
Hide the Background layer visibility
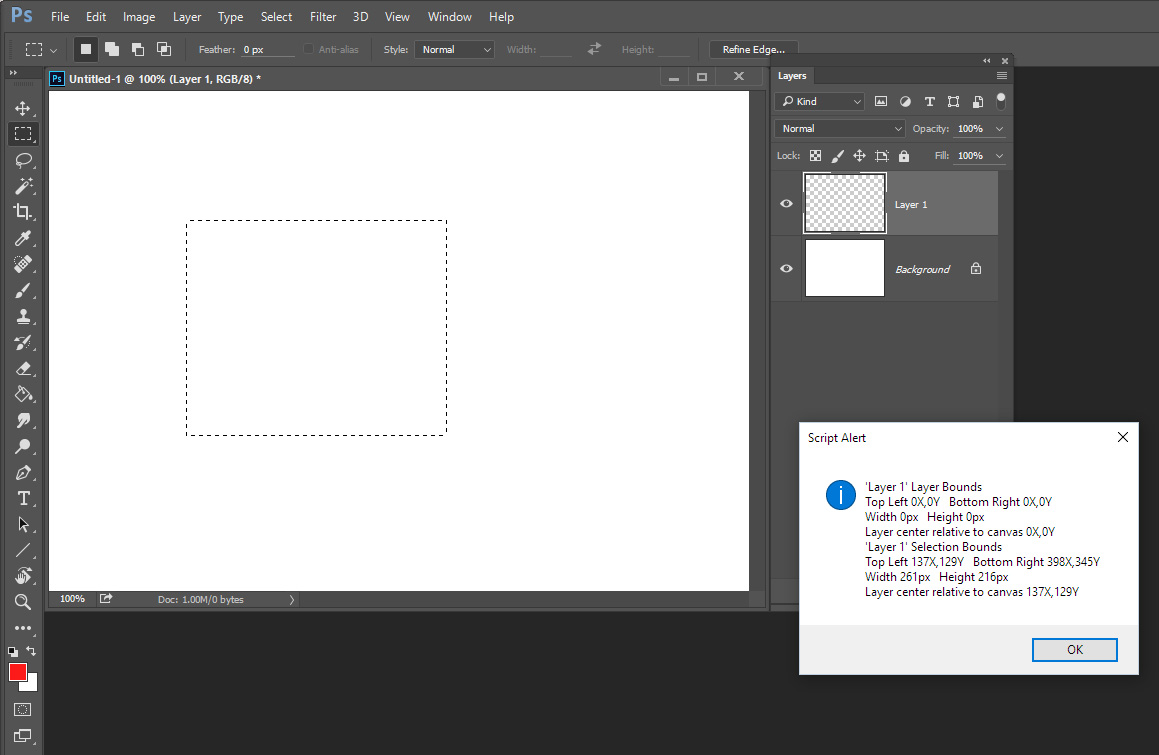pyautogui.click(x=787, y=269)
